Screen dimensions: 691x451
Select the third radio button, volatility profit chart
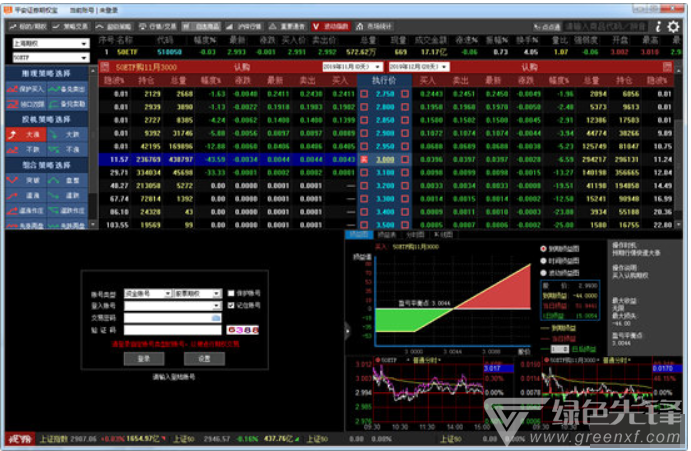543,272
